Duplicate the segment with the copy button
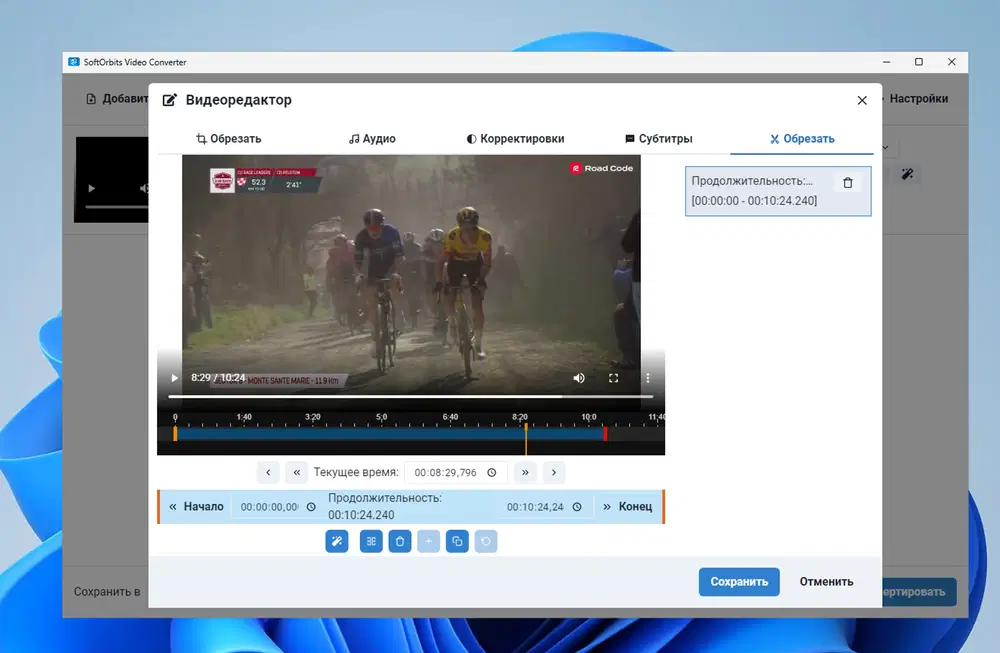This screenshot has width=1000, height=653. click(457, 541)
